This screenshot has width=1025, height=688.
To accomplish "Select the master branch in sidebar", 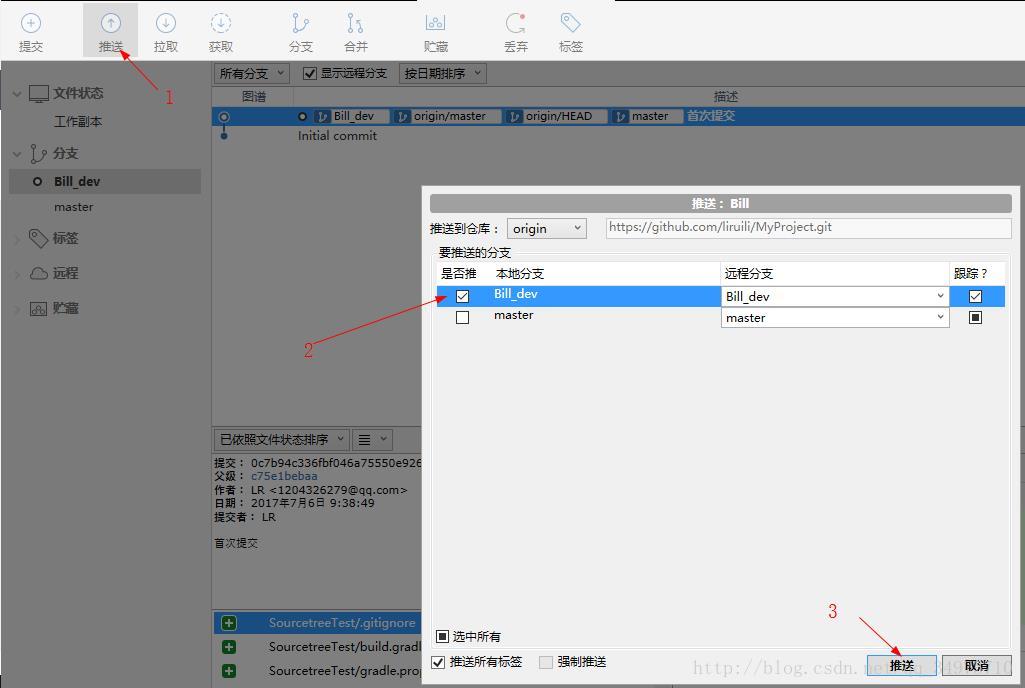I will pos(73,207).
